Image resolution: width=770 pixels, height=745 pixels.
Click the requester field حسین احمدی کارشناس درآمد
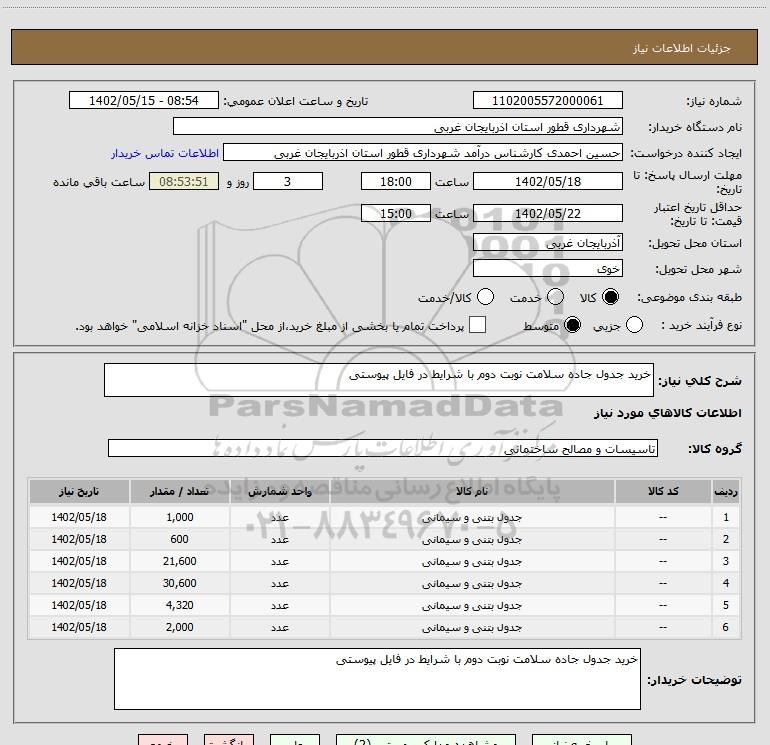pos(423,153)
